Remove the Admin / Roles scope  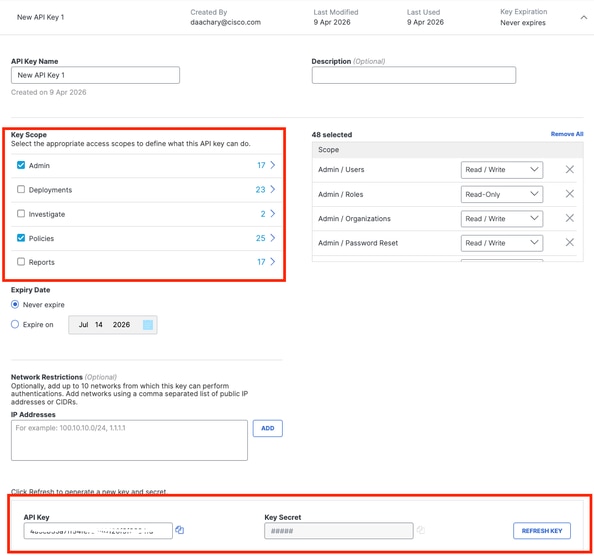(569, 194)
